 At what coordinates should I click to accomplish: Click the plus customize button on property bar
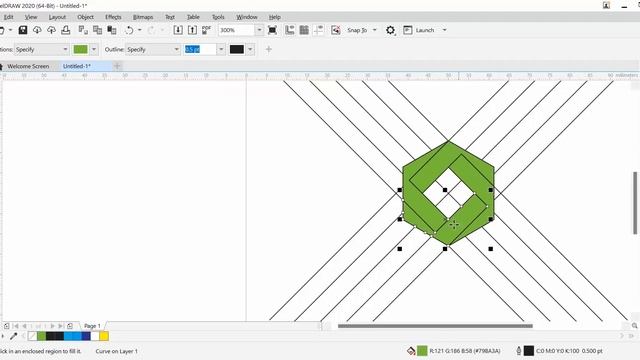(269, 49)
